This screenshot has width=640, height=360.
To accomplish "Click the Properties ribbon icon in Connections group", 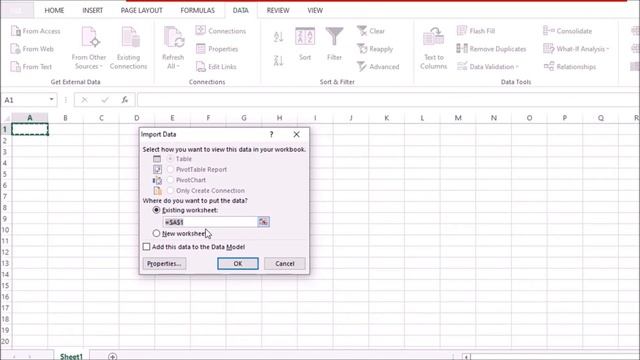I will (x=200, y=49).
